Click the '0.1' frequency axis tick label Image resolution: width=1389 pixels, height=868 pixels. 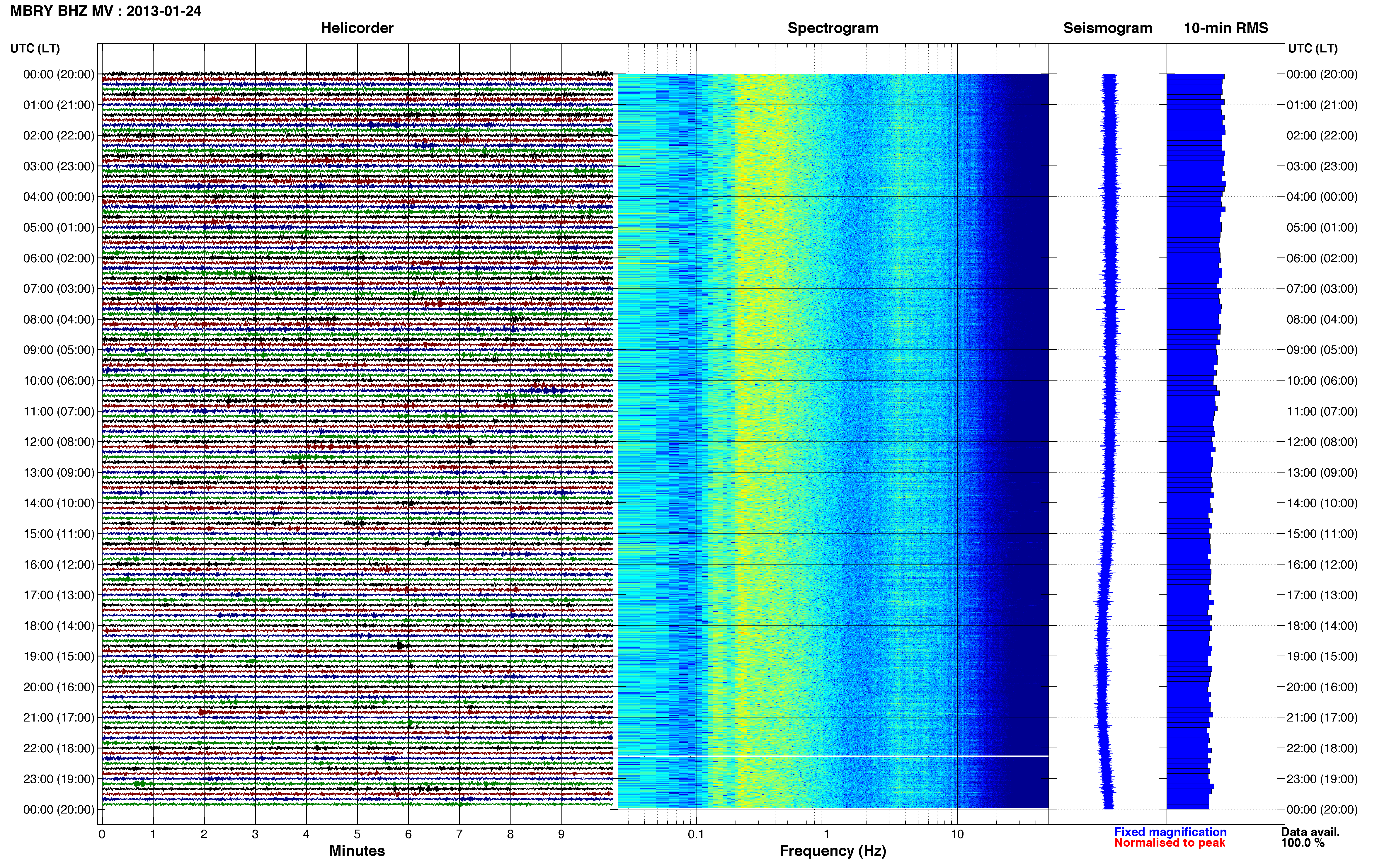click(x=696, y=835)
